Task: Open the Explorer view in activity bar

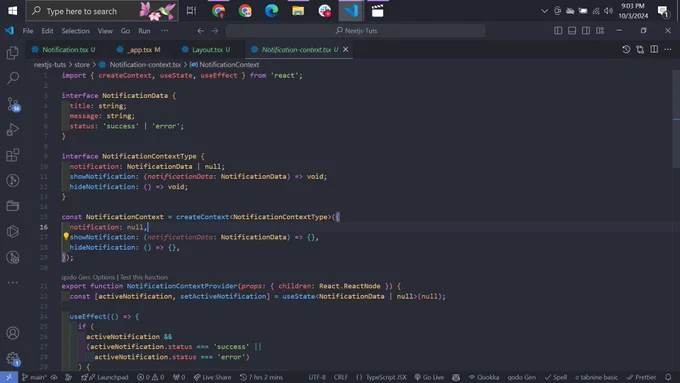Action: [x=13, y=53]
